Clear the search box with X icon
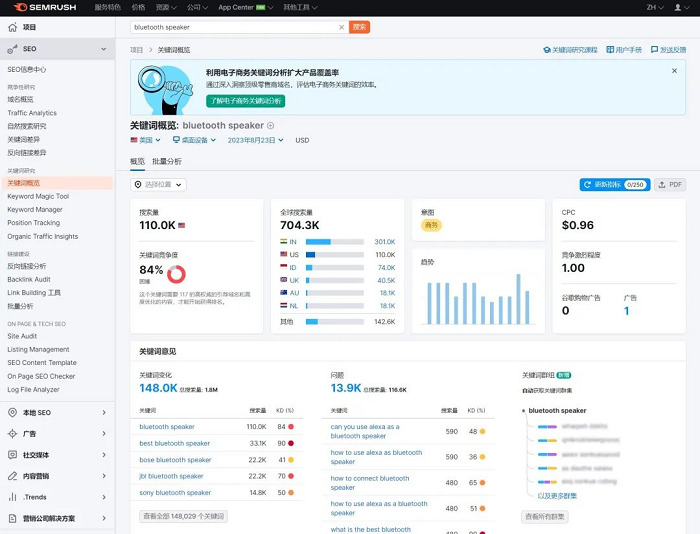The width and height of the screenshot is (700, 534). point(342,27)
